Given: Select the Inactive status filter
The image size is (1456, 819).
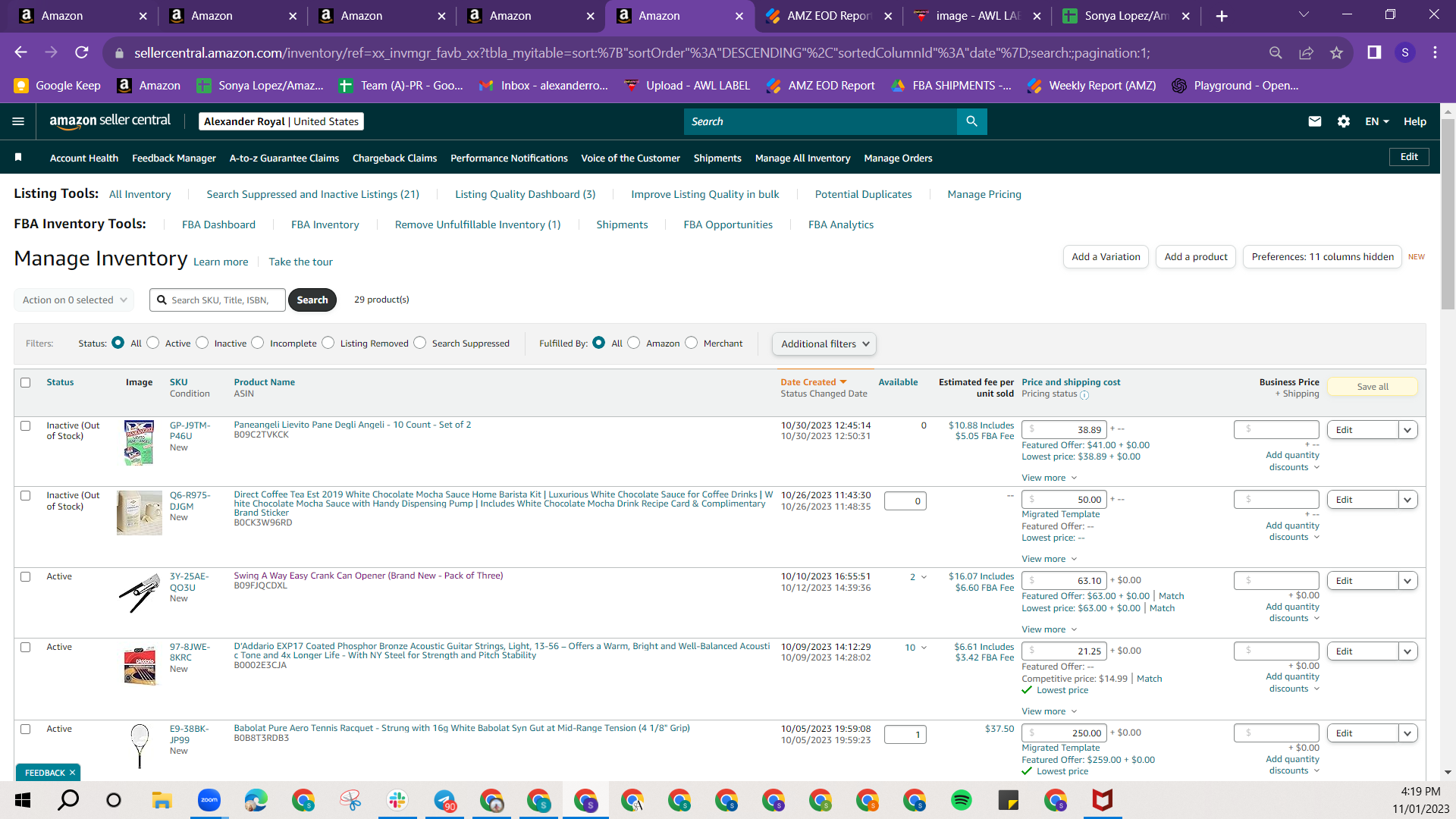Looking at the screenshot, I should pyautogui.click(x=202, y=343).
